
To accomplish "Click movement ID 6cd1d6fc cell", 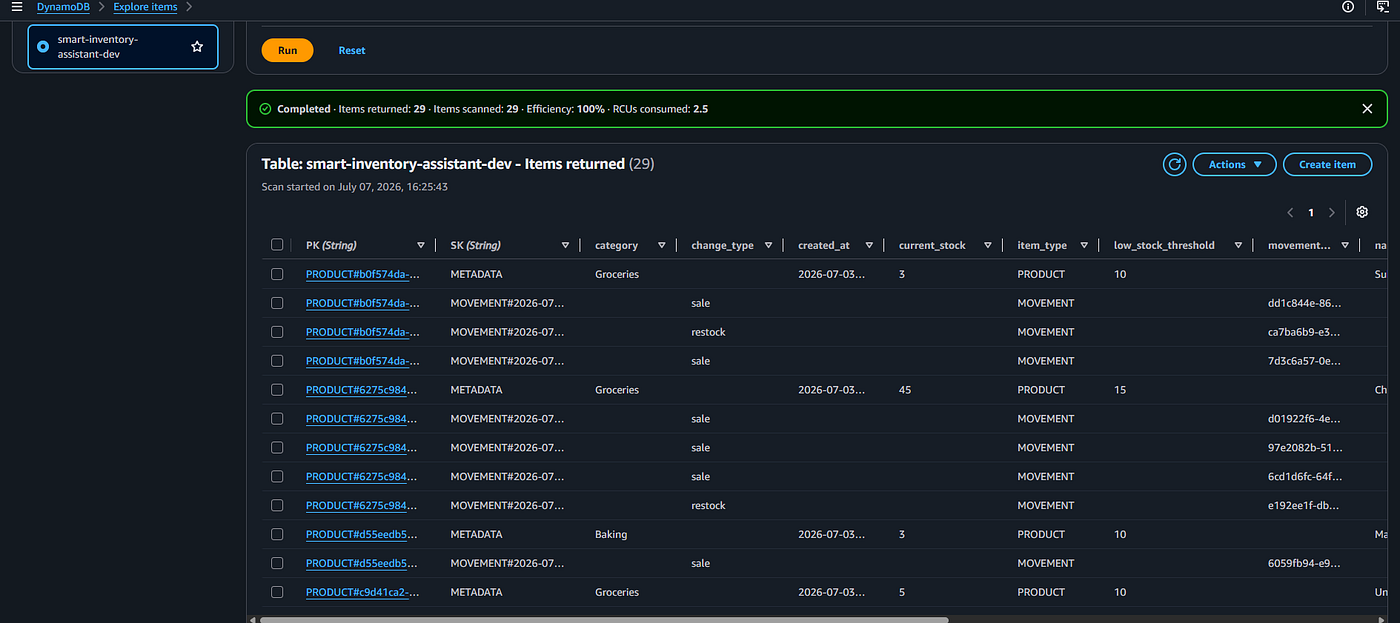I will click(1305, 477).
